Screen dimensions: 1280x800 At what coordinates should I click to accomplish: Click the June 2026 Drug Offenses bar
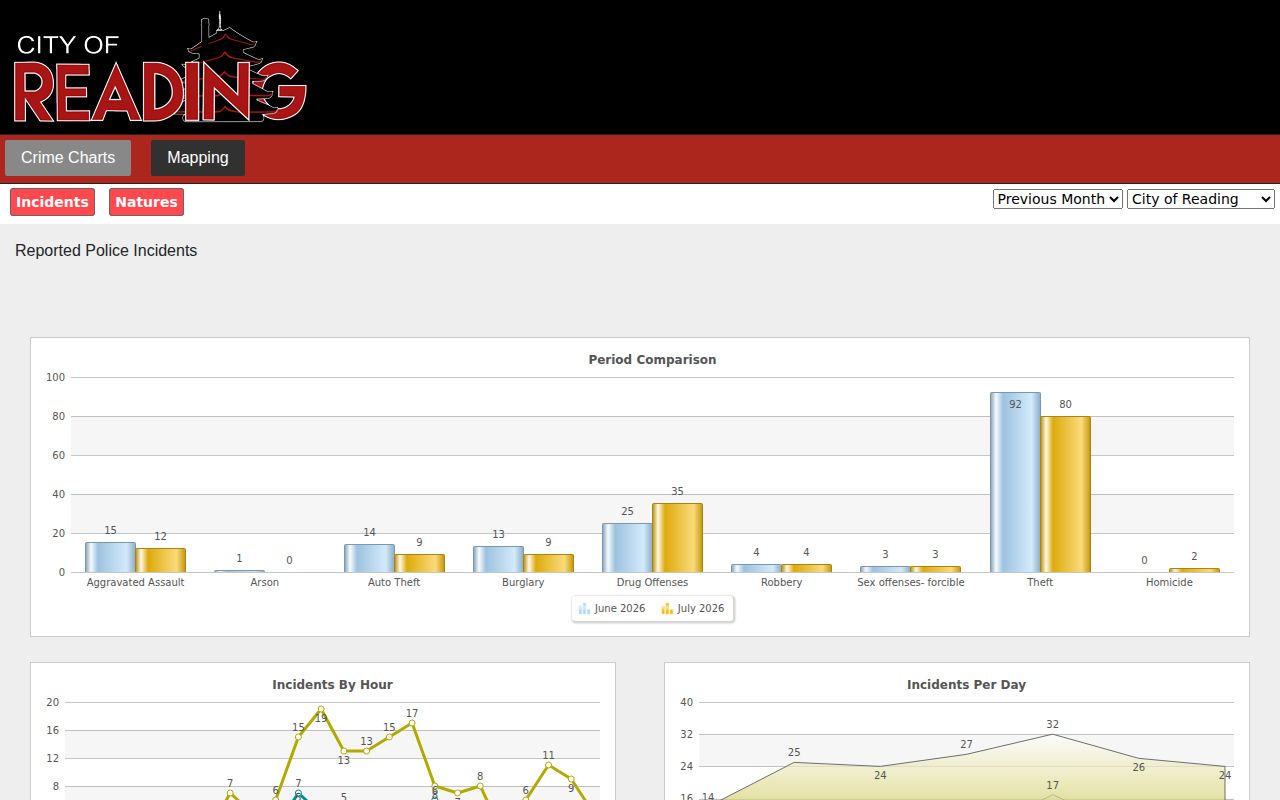point(627,548)
